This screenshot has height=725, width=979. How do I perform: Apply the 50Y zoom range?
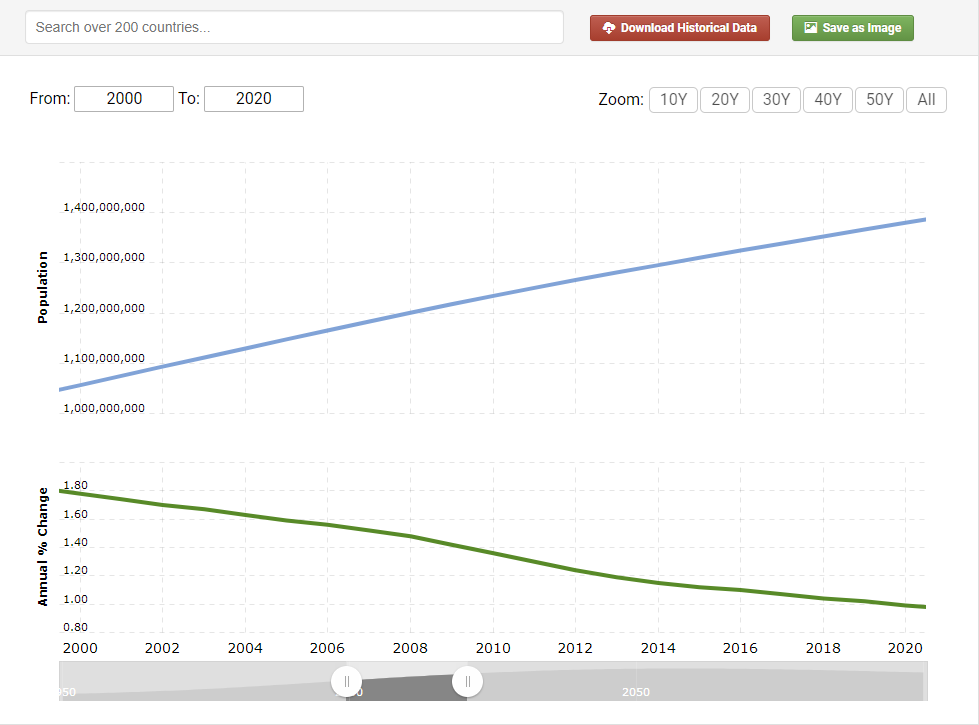click(x=880, y=100)
